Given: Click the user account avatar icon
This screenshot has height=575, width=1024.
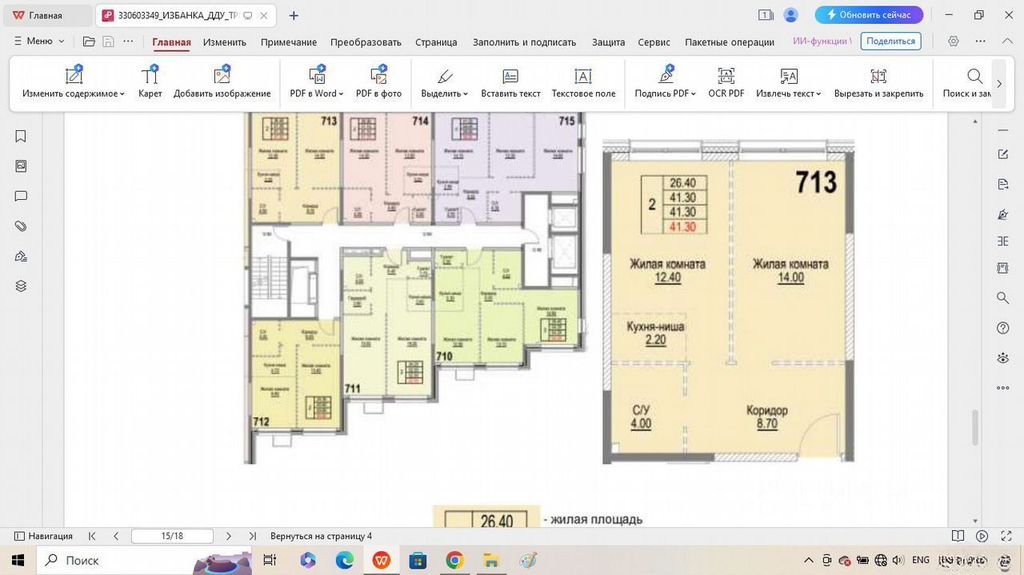Looking at the screenshot, I should 791,15.
